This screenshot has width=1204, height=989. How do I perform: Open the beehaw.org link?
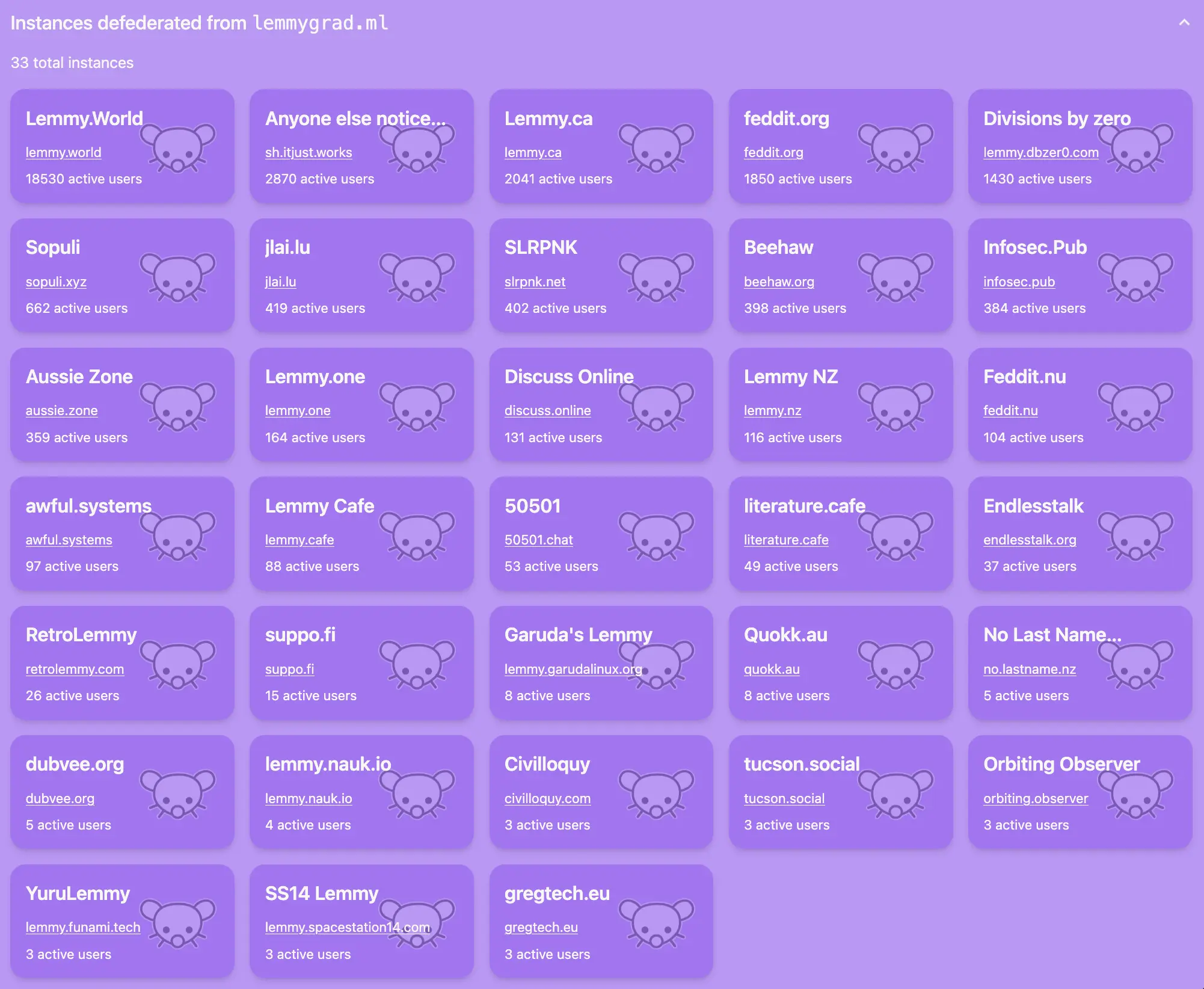click(779, 282)
